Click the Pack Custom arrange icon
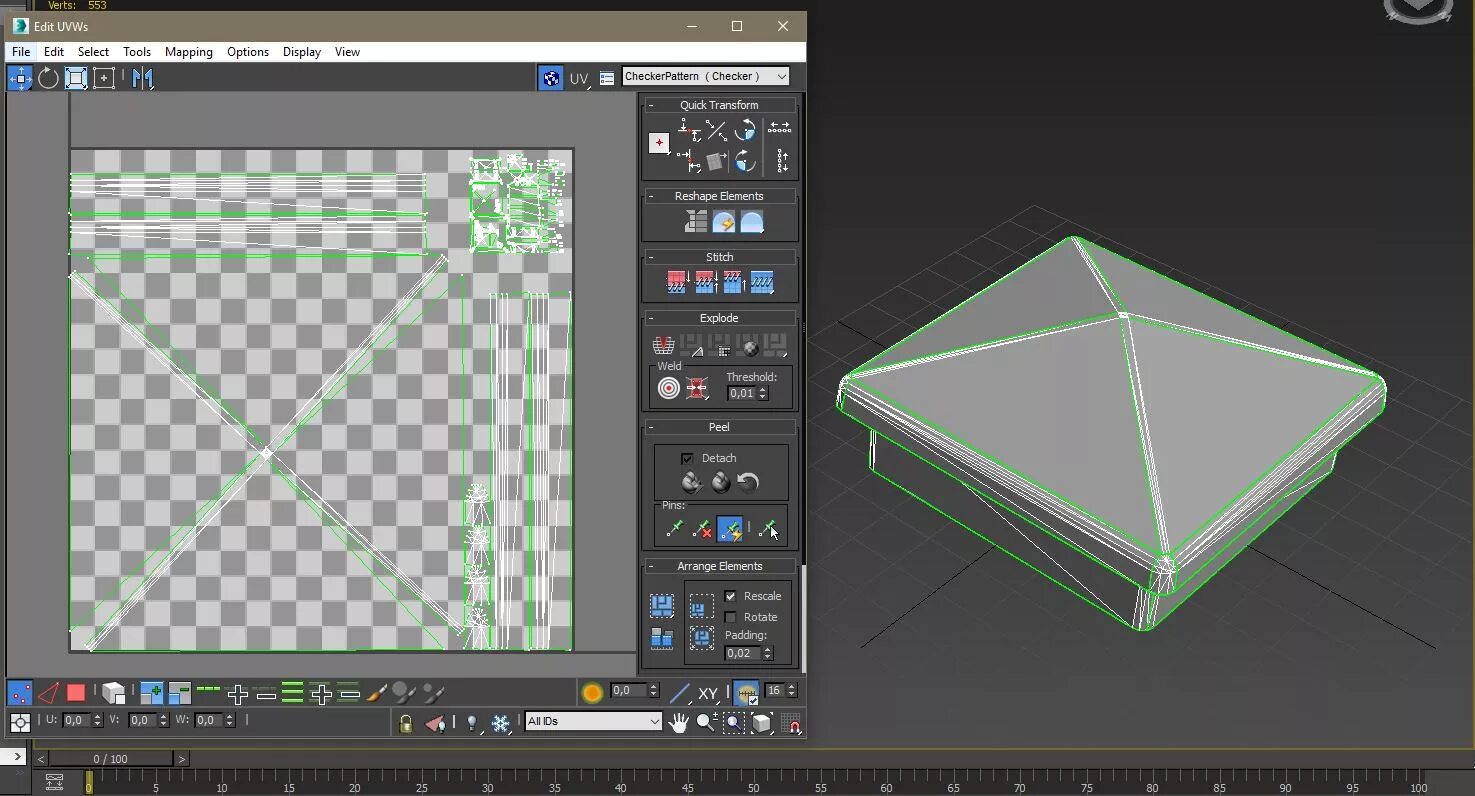 [x=661, y=605]
